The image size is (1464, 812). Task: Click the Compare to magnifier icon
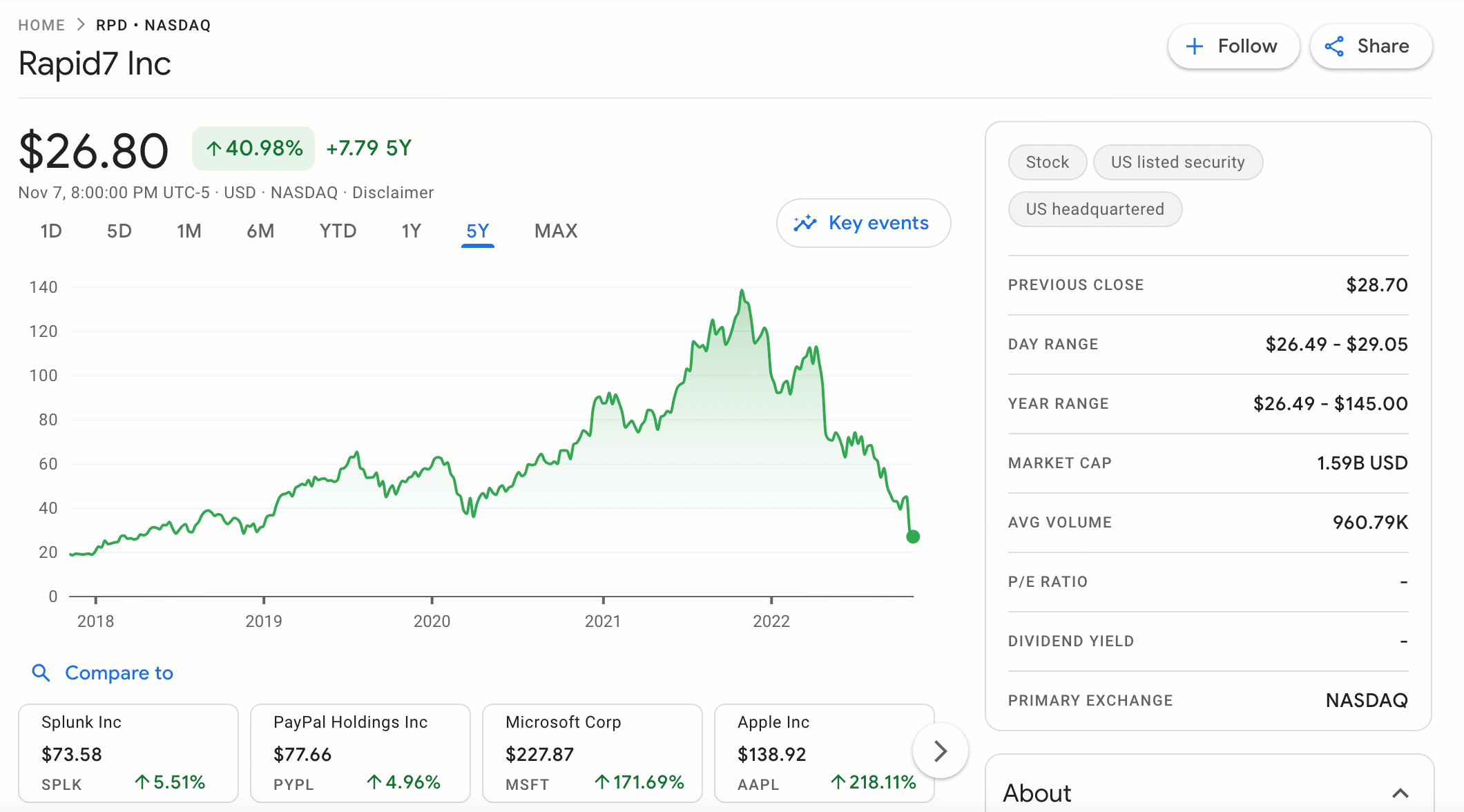[x=41, y=673]
